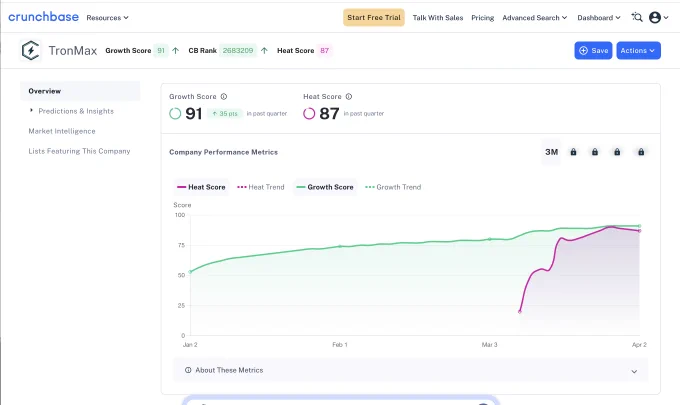Image resolution: width=680 pixels, height=405 pixels.
Task: Click the pink Heat Score ring indicator
Action: 309,114
